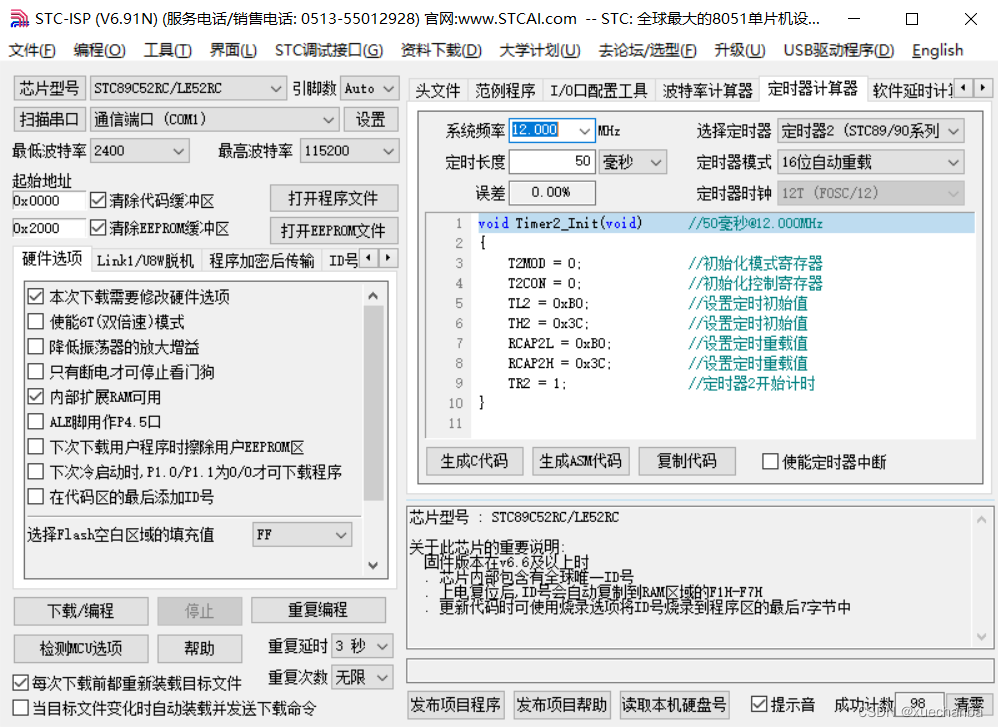Switch to 波特率计算器 tab
998x727 pixels.
(707, 91)
